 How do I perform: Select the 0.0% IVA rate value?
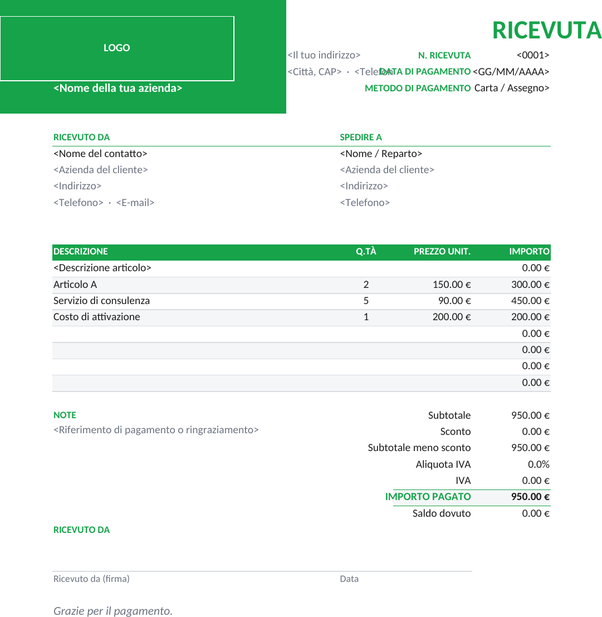pos(538,464)
